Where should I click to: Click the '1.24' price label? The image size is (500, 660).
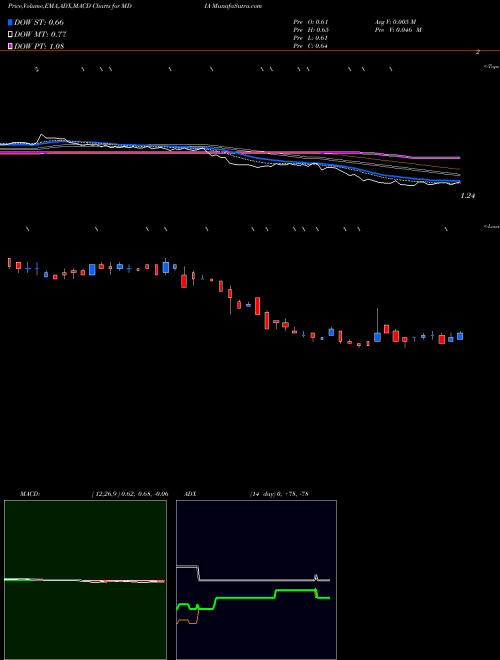pos(468,196)
